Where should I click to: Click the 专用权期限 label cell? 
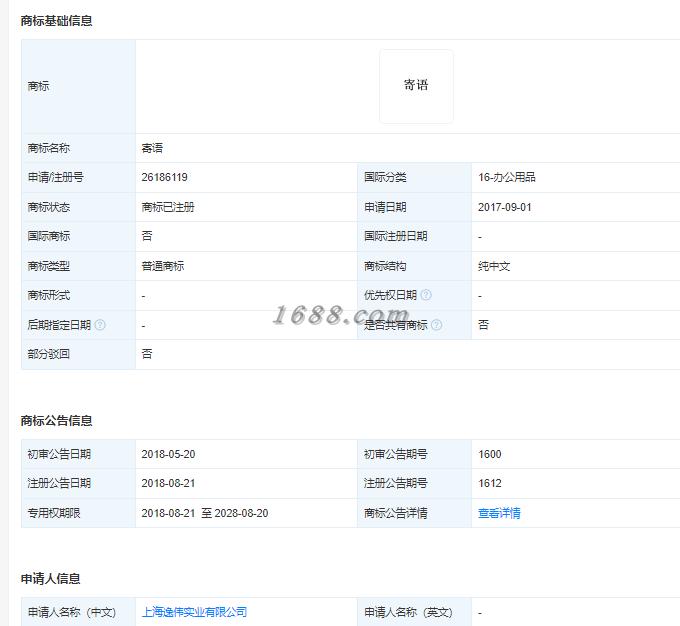point(78,513)
